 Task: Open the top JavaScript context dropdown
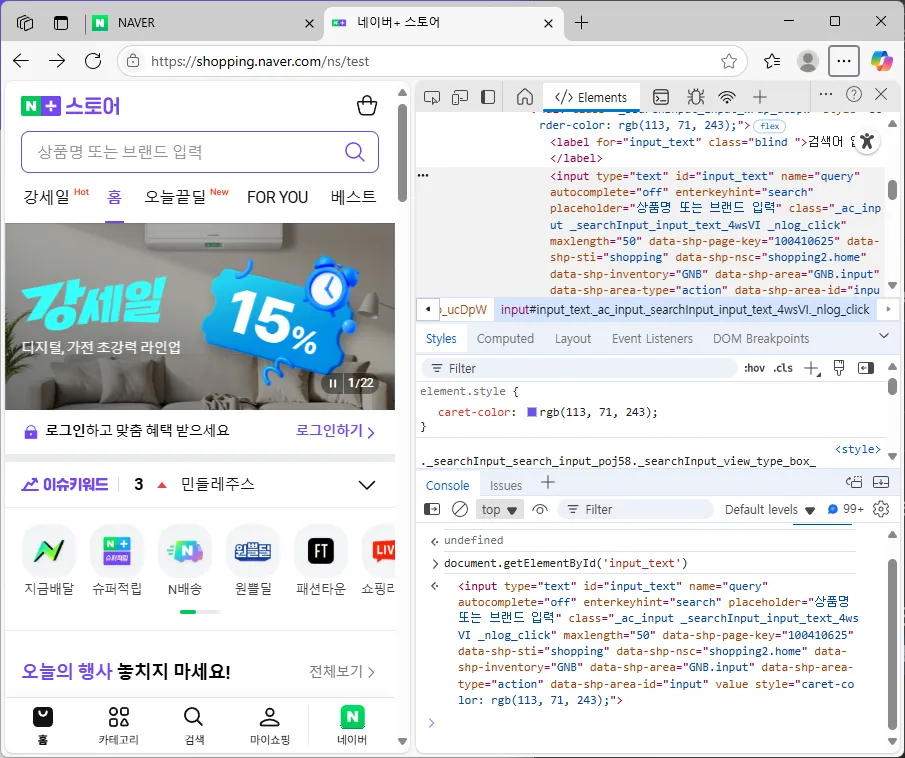499,510
